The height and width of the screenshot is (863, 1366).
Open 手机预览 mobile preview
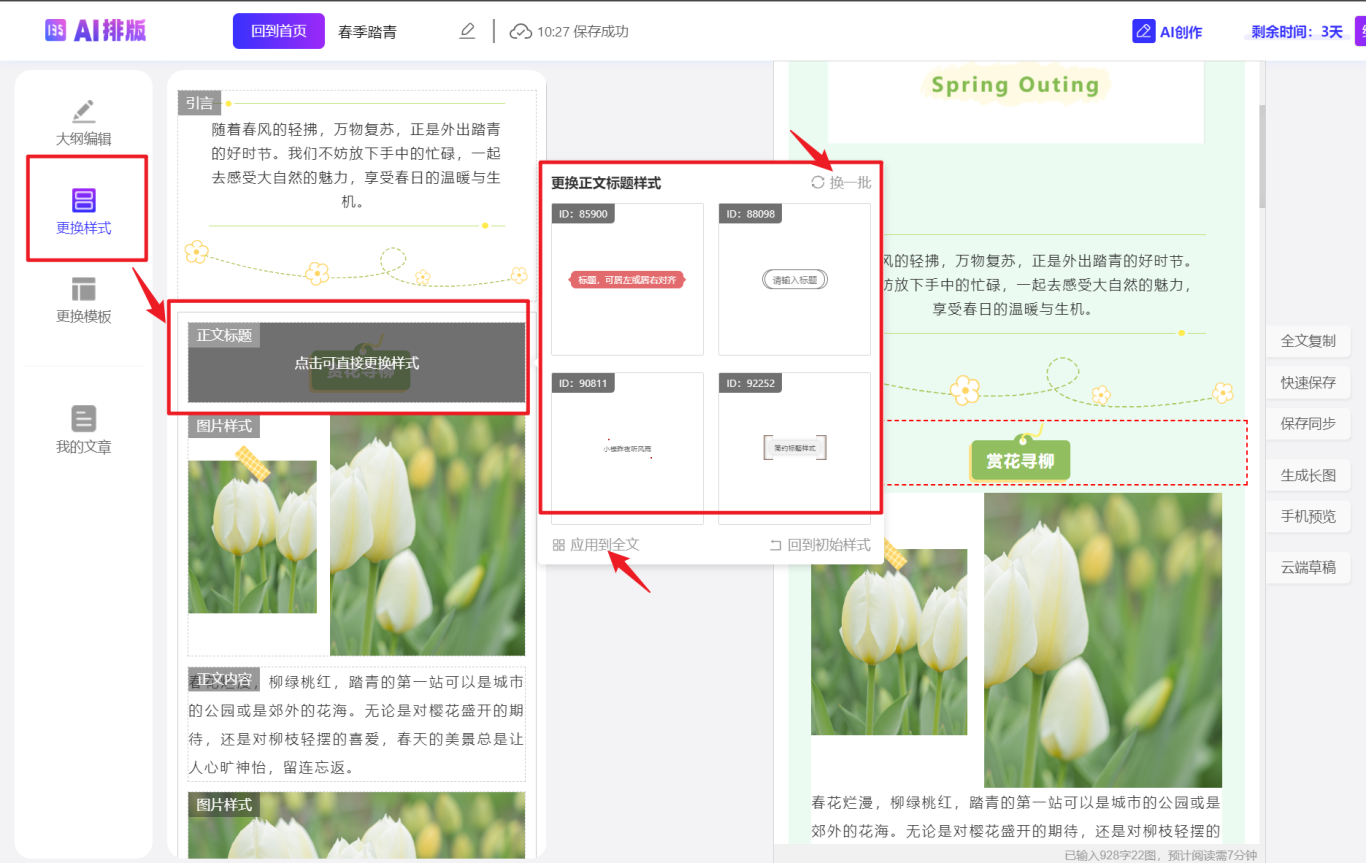[1308, 516]
